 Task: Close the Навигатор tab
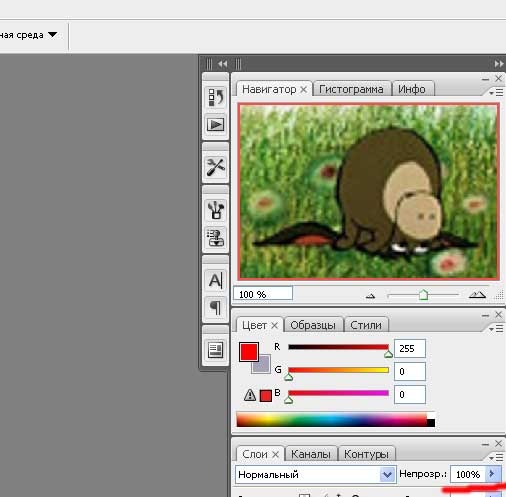coord(303,89)
